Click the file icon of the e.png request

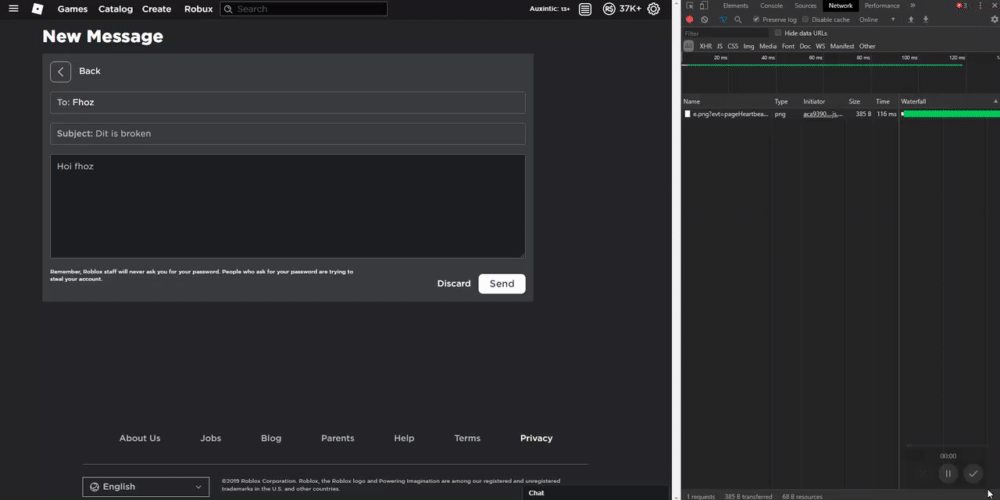[688, 114]
